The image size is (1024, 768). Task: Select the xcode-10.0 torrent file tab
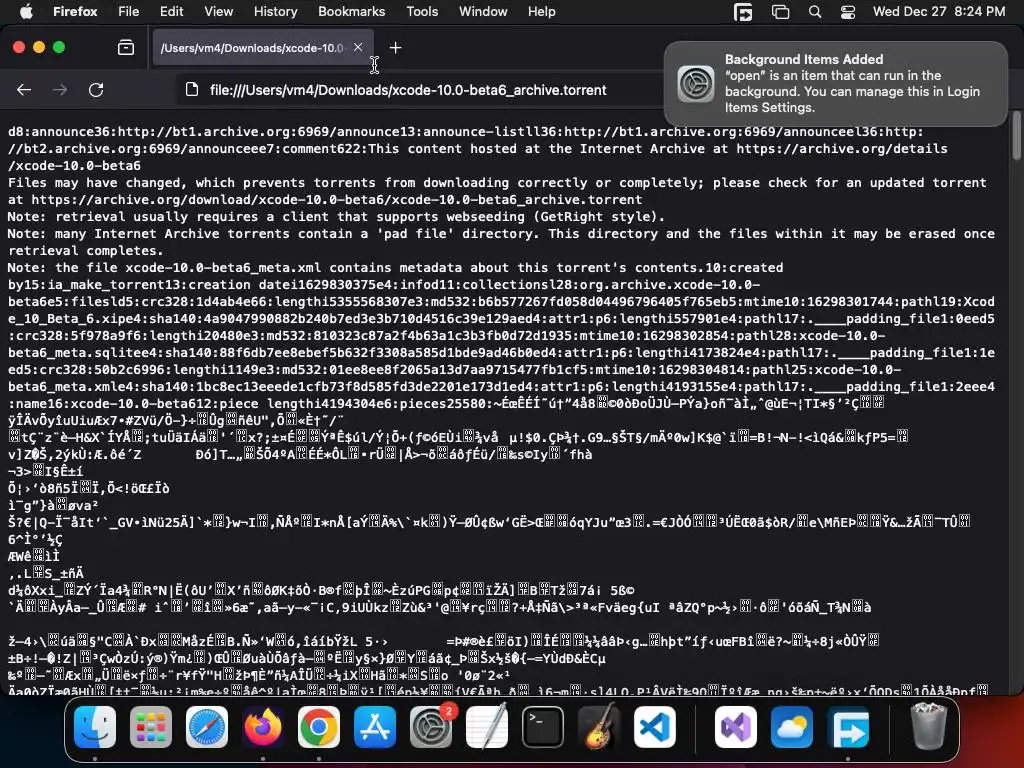pos(263,48)
